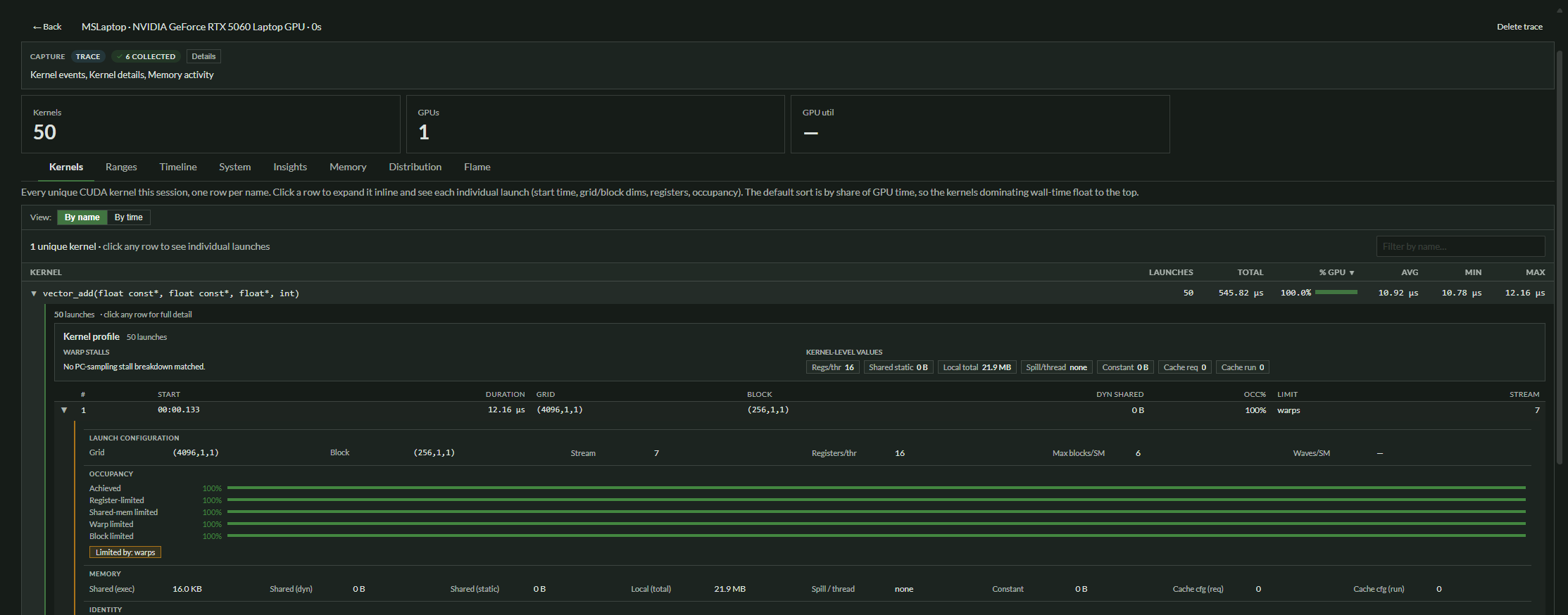
Task: Click the Block limited occupancy bar
Action: pyautogui.click(x=876, y=535)
